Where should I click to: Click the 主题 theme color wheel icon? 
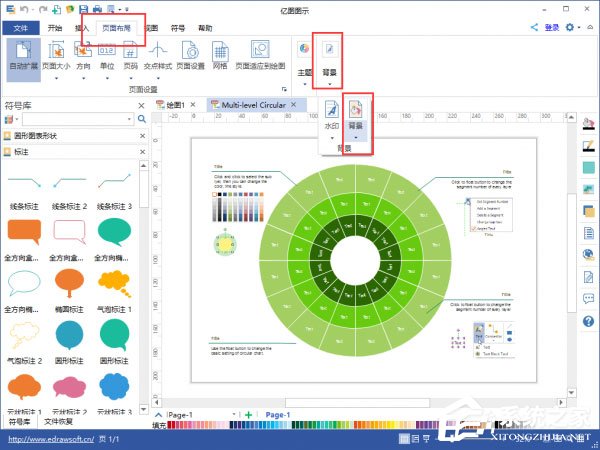tap(305, 49)
